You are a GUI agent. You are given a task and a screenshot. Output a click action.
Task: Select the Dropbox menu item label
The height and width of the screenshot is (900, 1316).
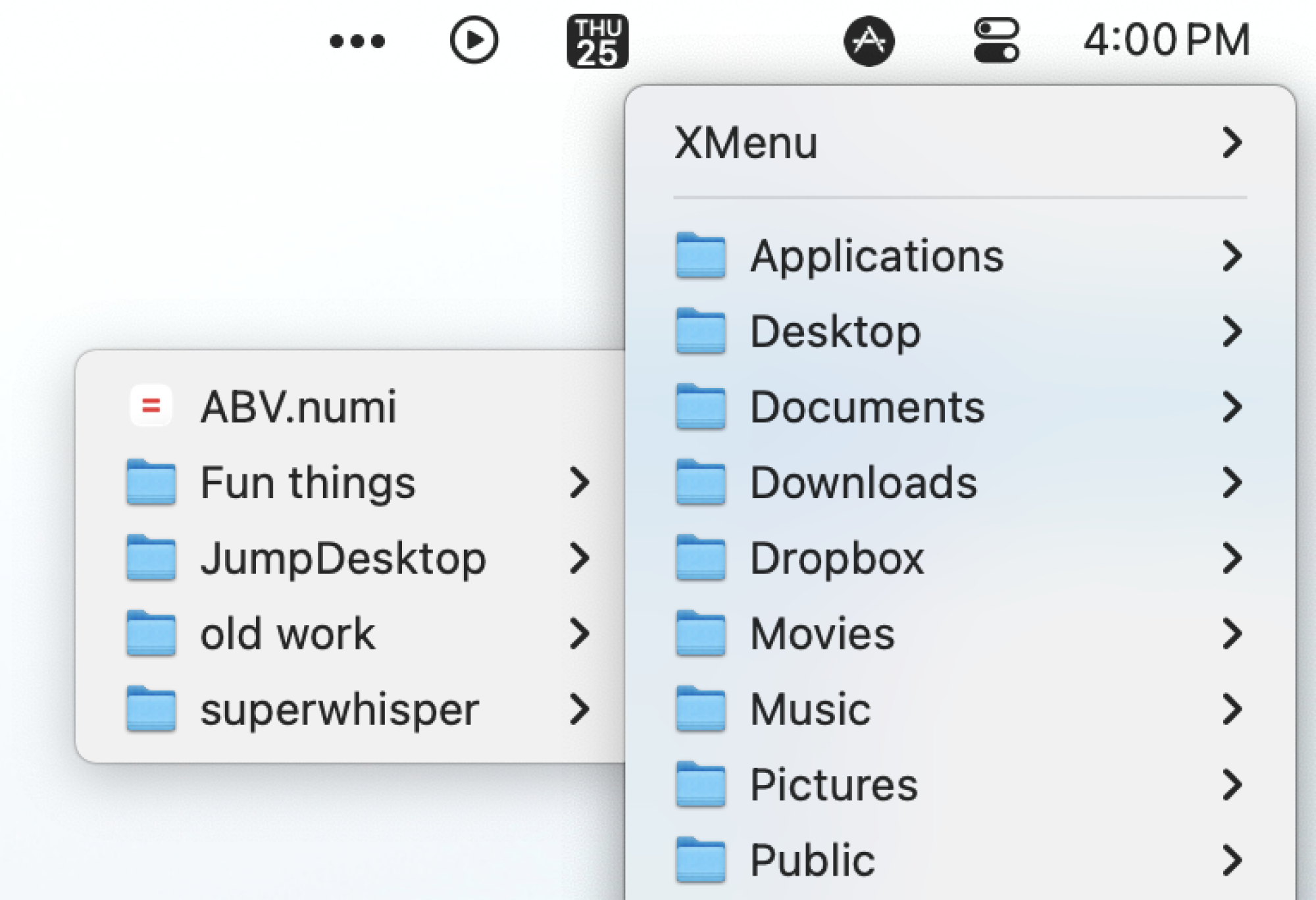pyautogui.click(x=837, y=559)
